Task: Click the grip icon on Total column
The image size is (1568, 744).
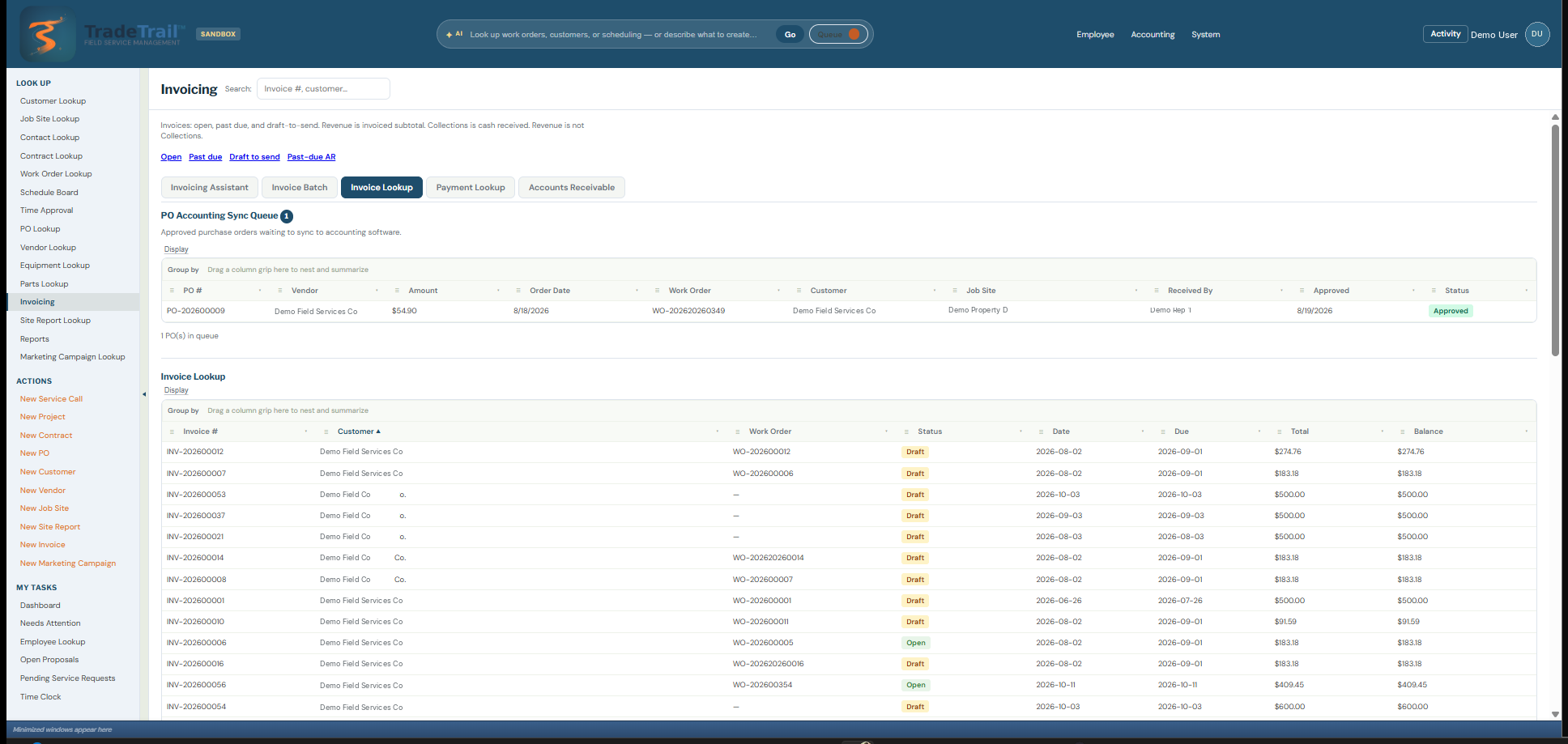Action: (1280, 432)
